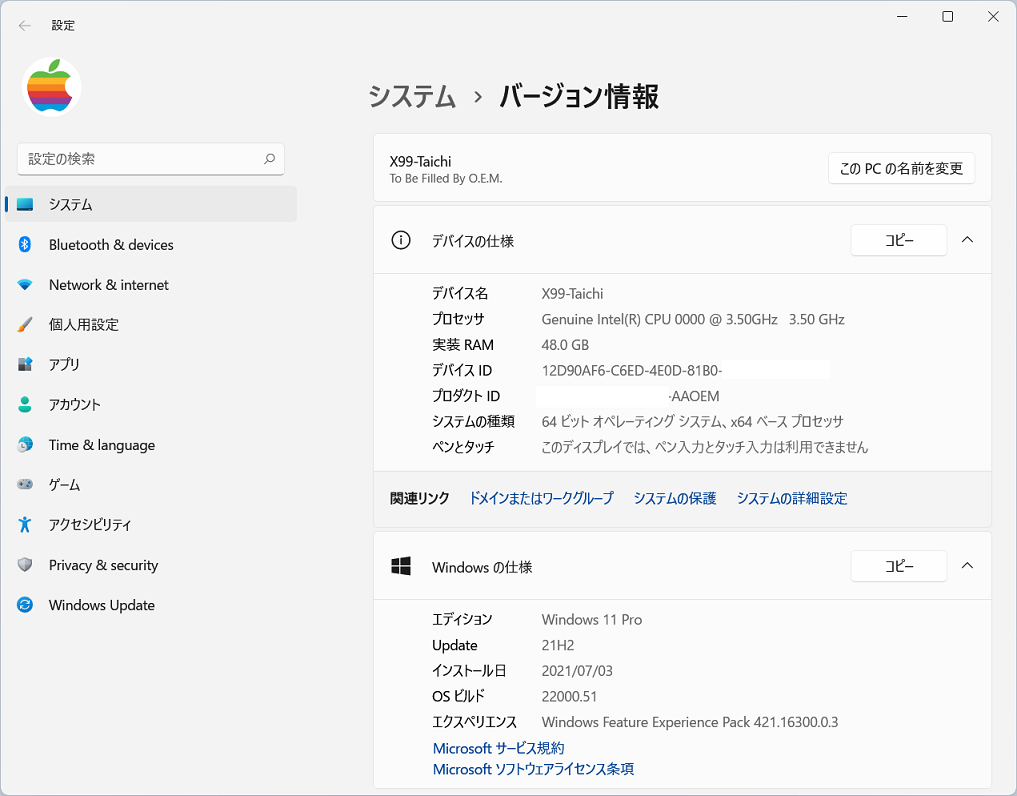Viewport: 1017px width, 796px height.
Task: Open Privacy & security settings
Action: point(151,565)
